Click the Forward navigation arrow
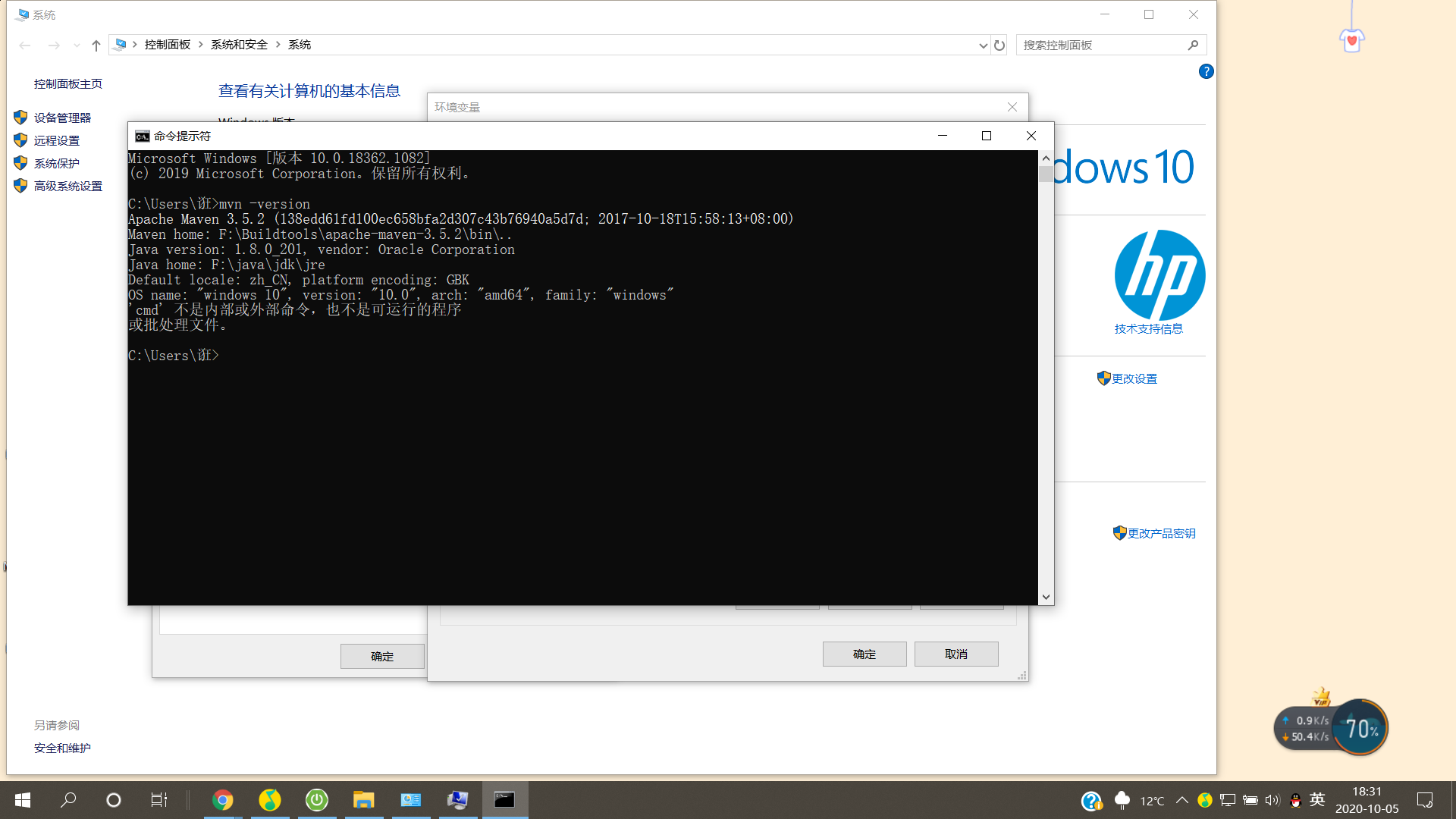This screenshot has width=1456, height=819. (54, 45)
